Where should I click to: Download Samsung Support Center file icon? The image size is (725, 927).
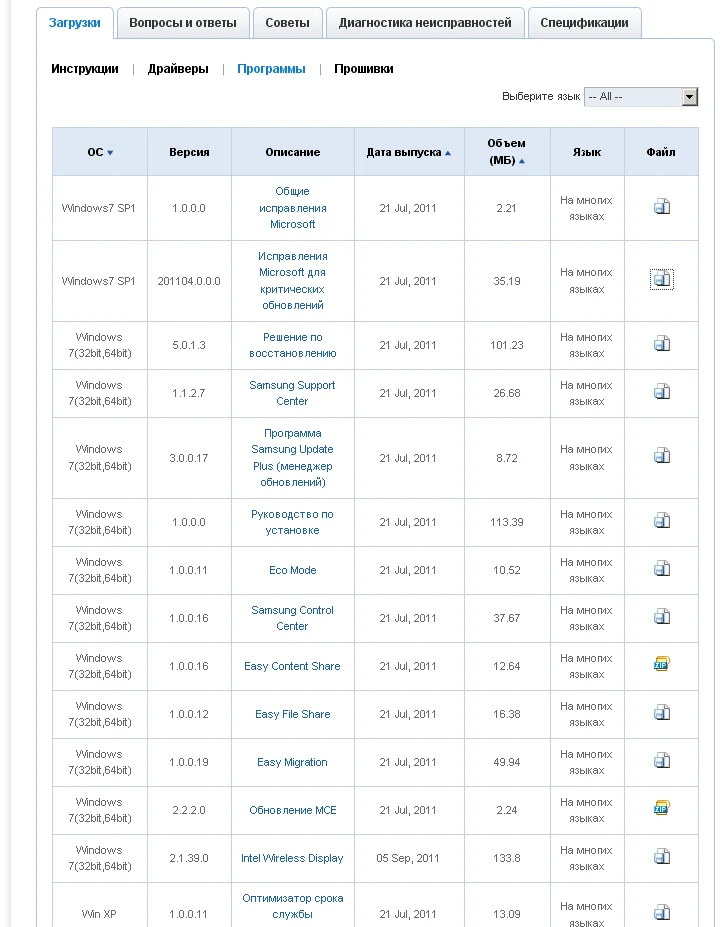pos(662,391)
